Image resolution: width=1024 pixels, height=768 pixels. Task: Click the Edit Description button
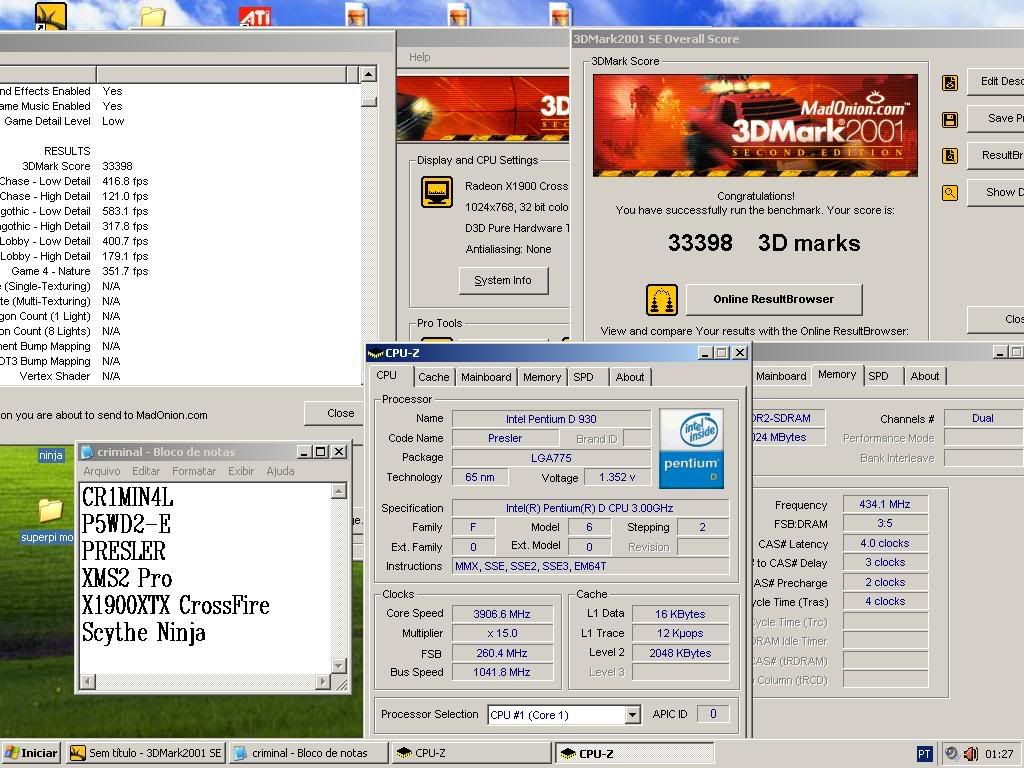[x=995, y=82]
